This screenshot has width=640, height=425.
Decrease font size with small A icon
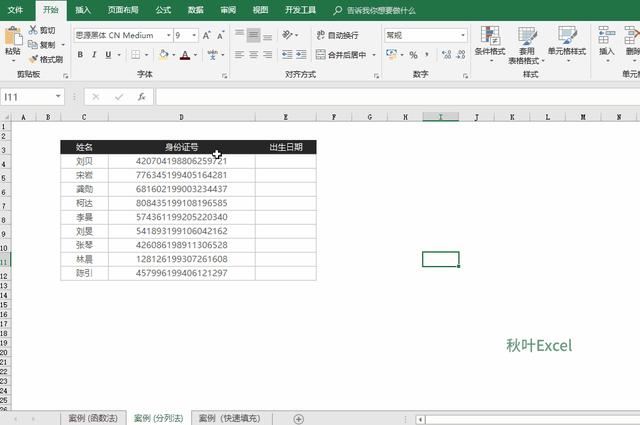click(x=220, y=35)
